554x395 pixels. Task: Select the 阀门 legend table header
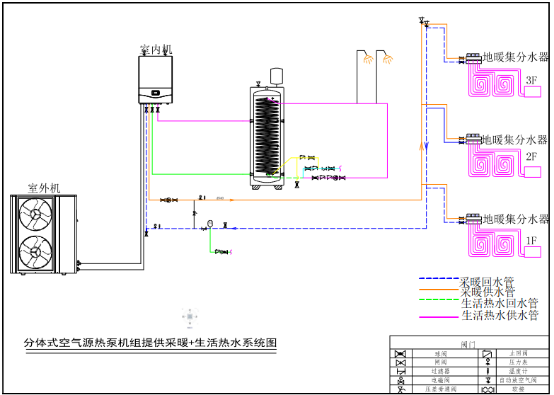468,344
